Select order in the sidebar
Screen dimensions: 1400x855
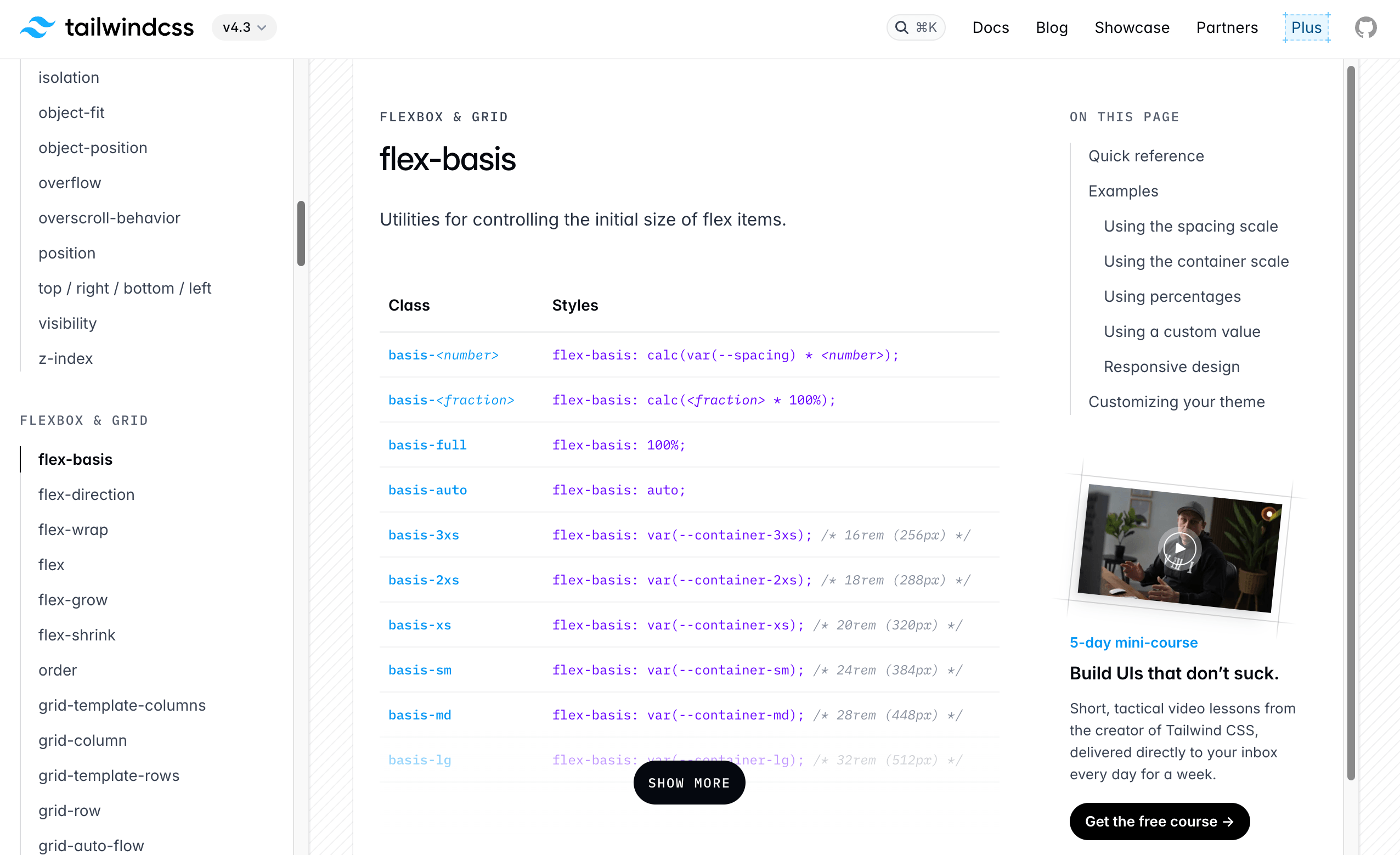(x=58, y=670)
